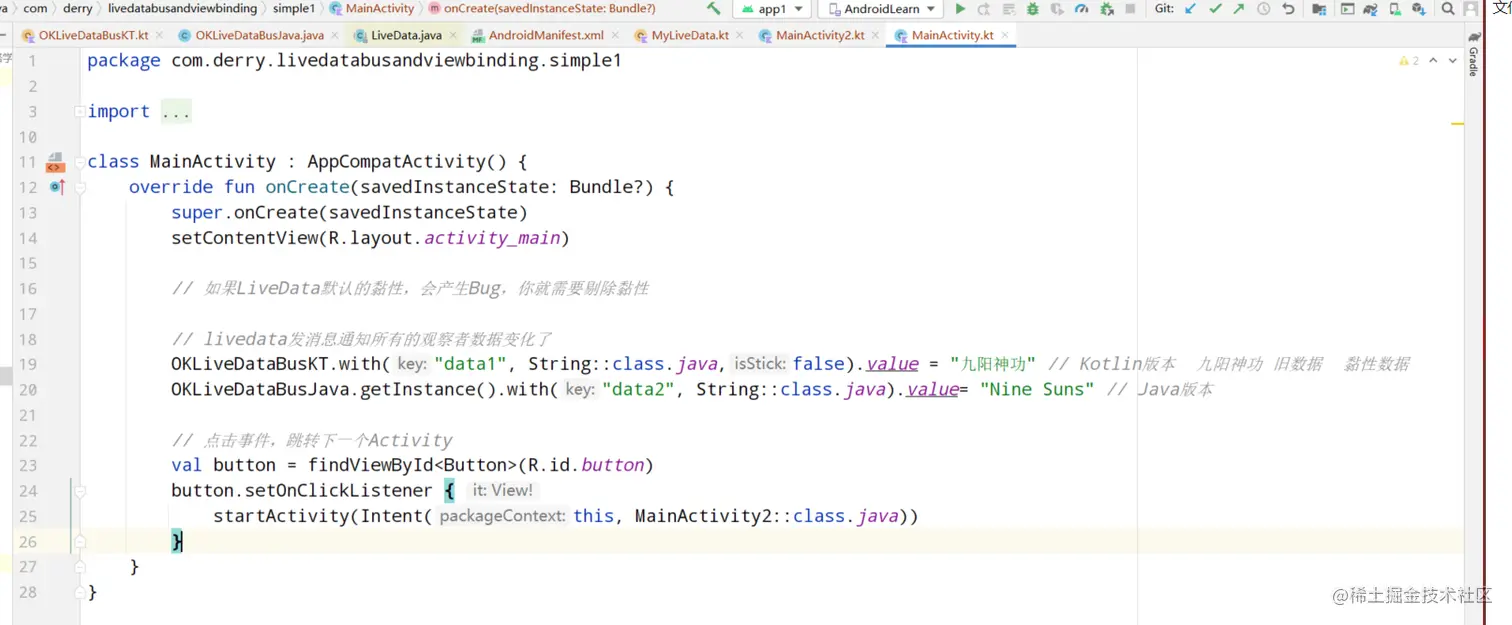Screen dimensions: 1512x625
Task: Git Update Project blue arrow icon
Action: coord(1190,9)
